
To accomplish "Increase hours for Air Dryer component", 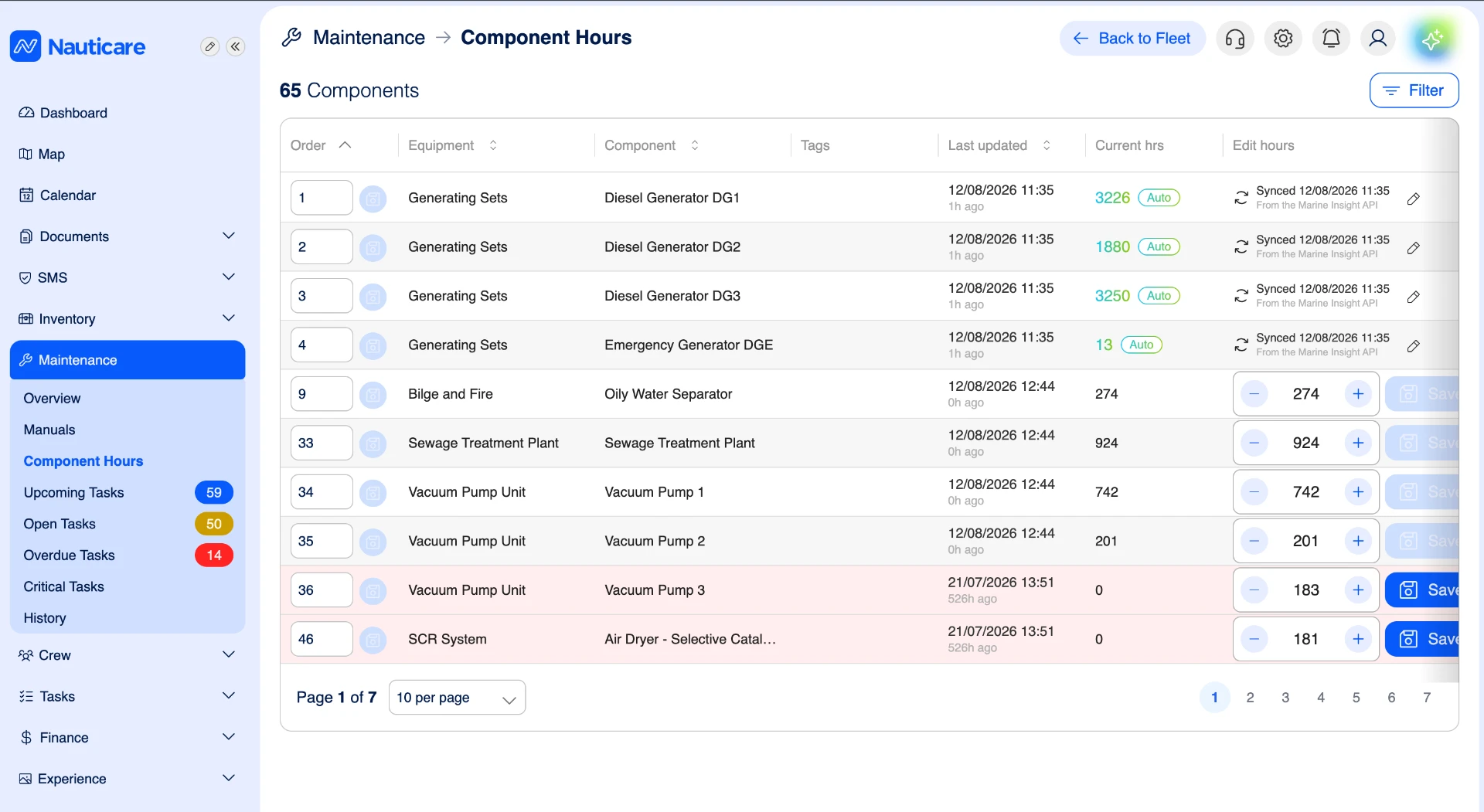I will 1358,639.
